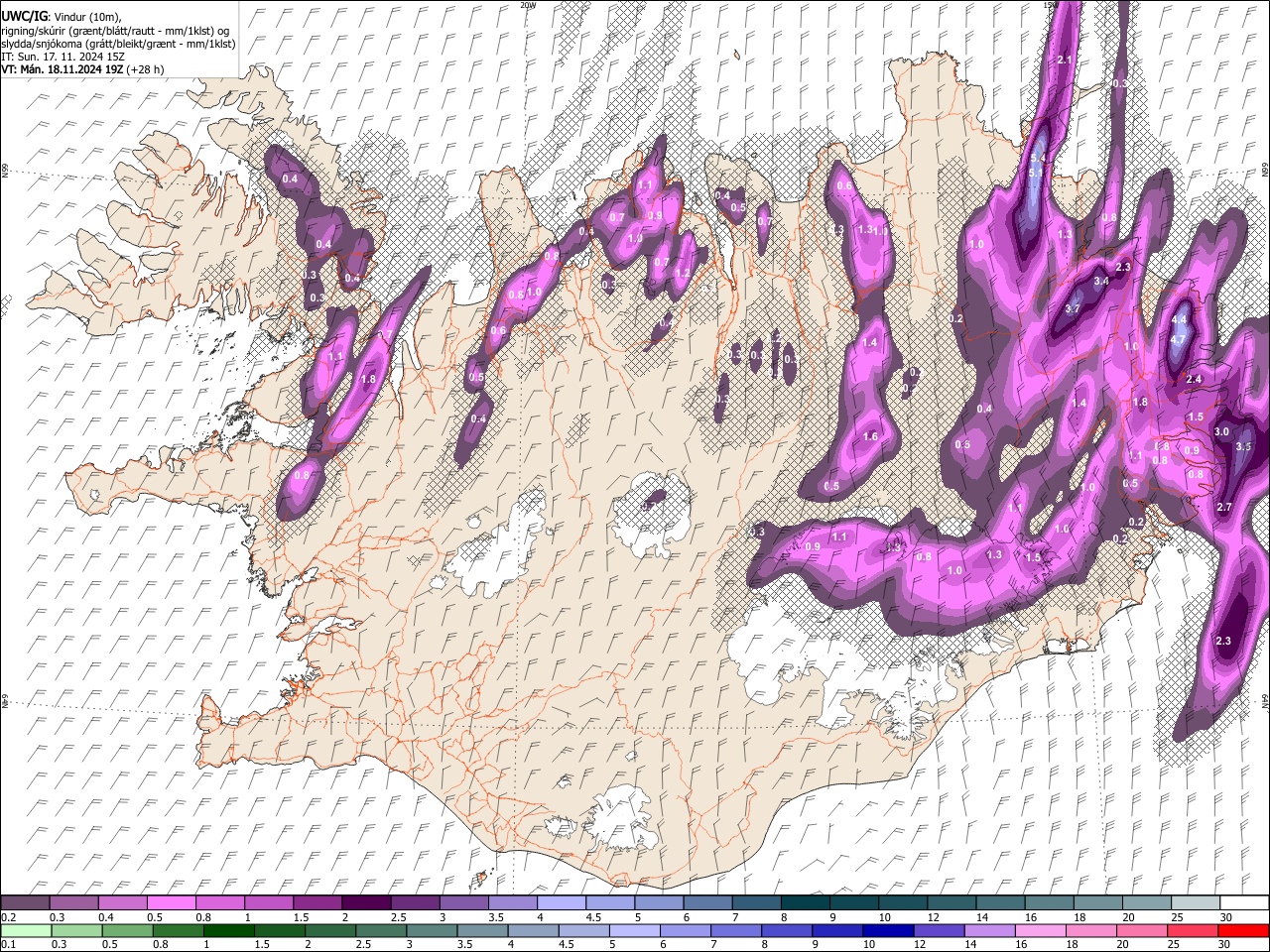
Task: Click the '2.4' value on the map
Action: click(1194, 380)
